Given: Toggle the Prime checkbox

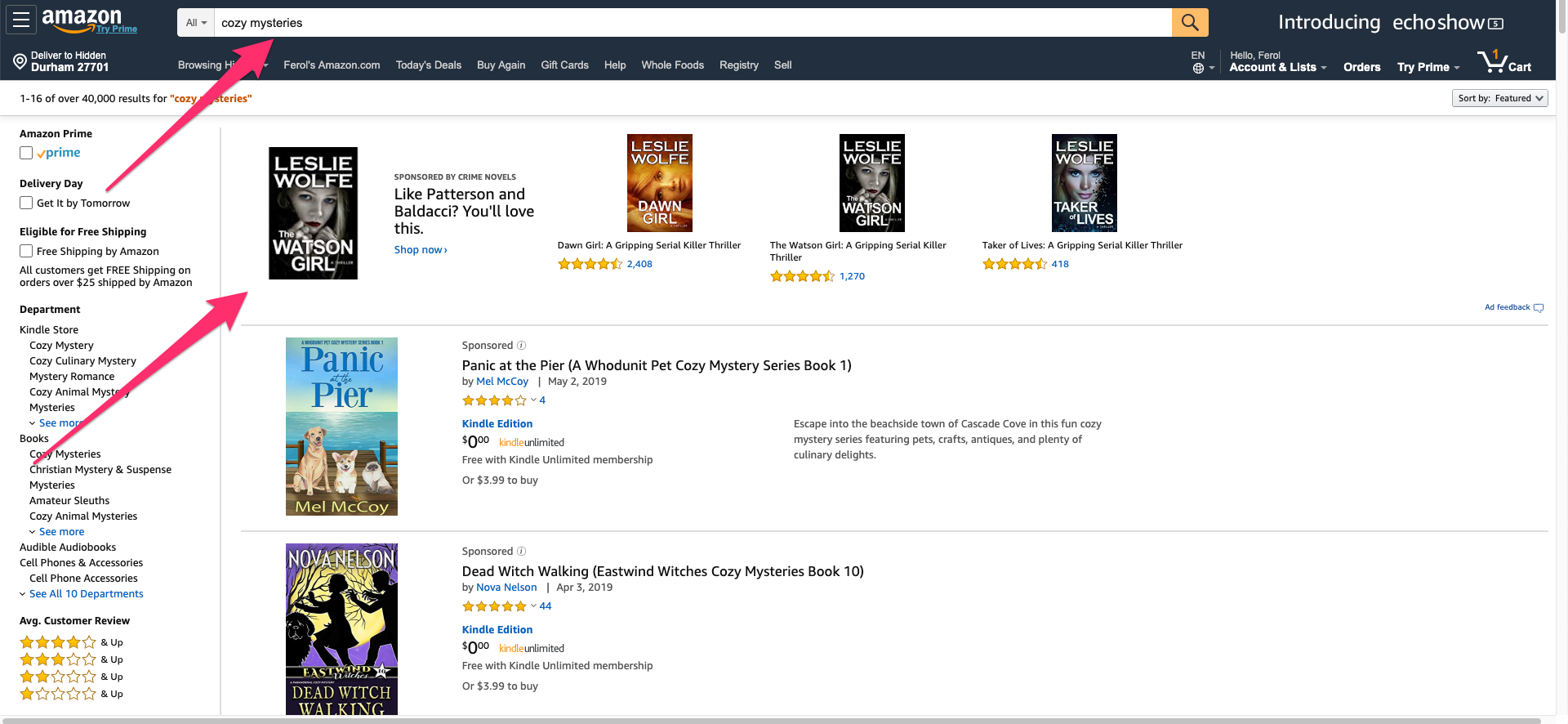Looking at the screenshot, I should [26, 153].
